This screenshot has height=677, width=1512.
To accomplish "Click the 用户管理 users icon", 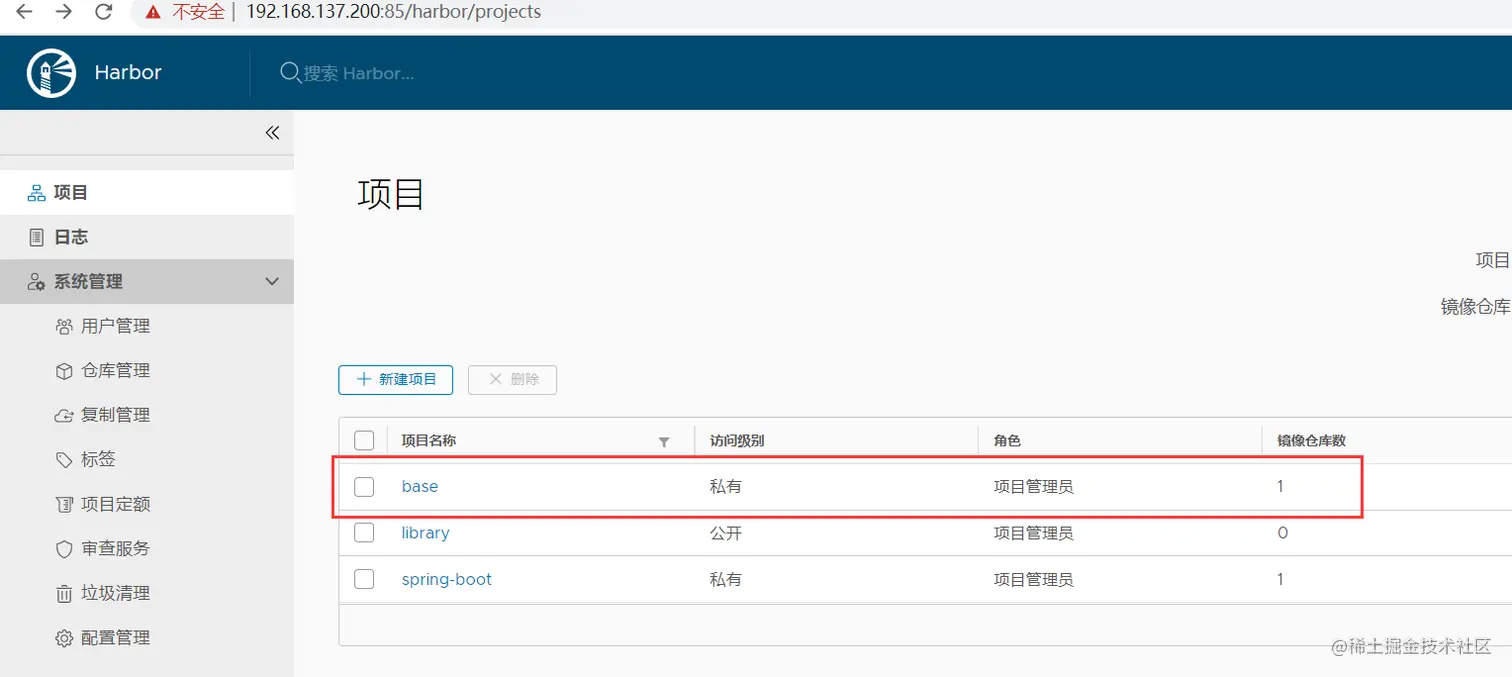I will point(64,326).
